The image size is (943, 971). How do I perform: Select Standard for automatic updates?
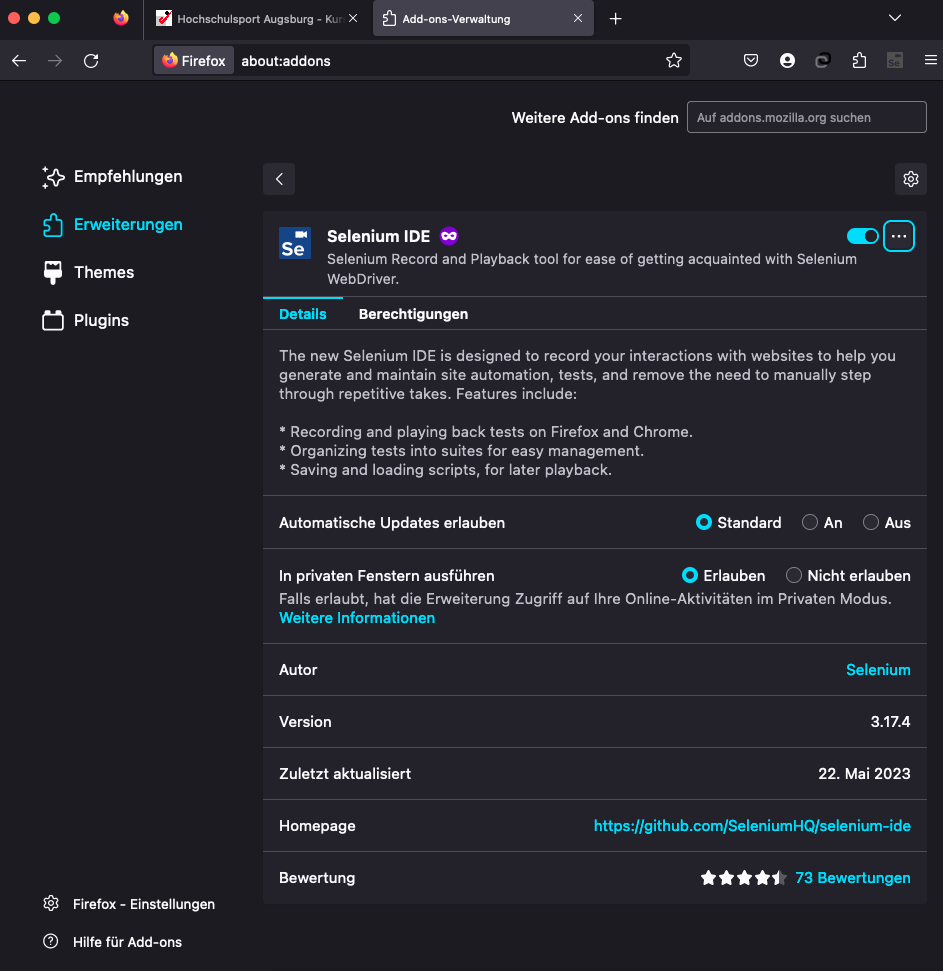pyautogui.click(x=704, y=523)
